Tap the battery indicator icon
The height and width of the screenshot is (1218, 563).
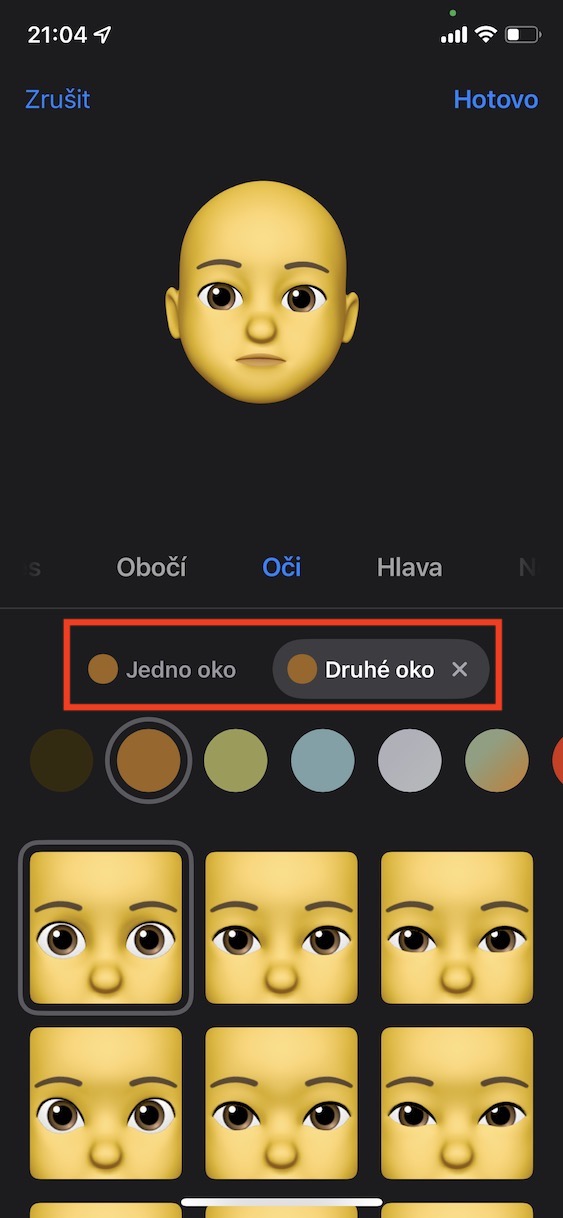pos(523,35)
